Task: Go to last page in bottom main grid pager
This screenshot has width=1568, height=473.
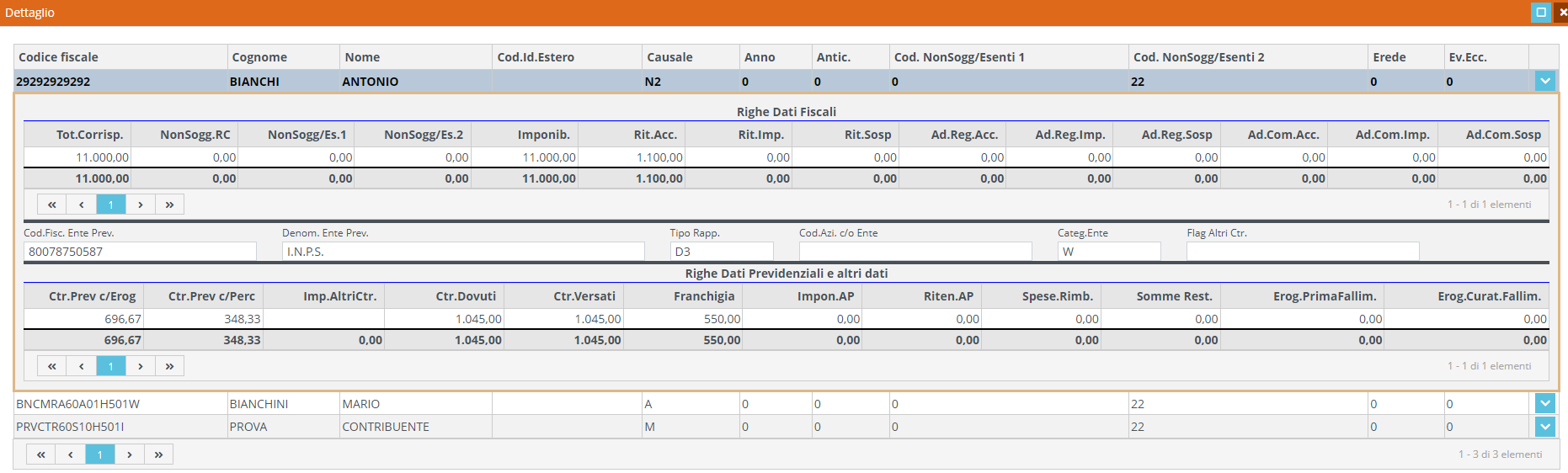Action: tap(158, 454)
